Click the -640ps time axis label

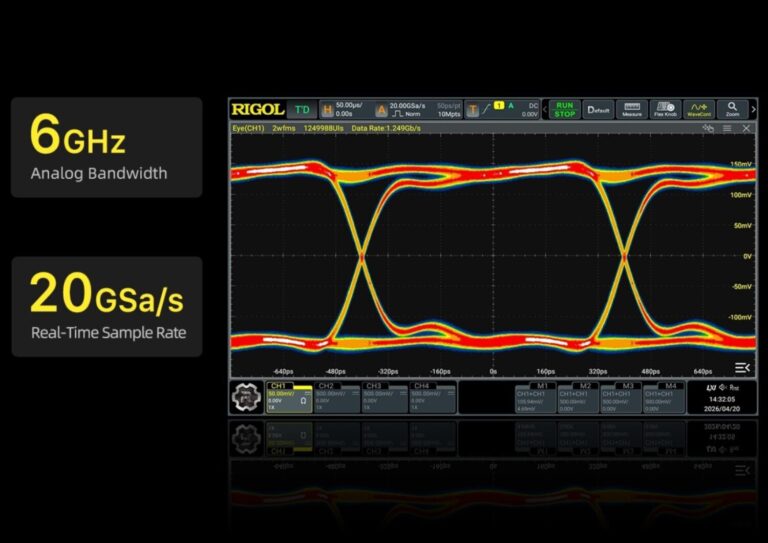click(x=283, y=372)
